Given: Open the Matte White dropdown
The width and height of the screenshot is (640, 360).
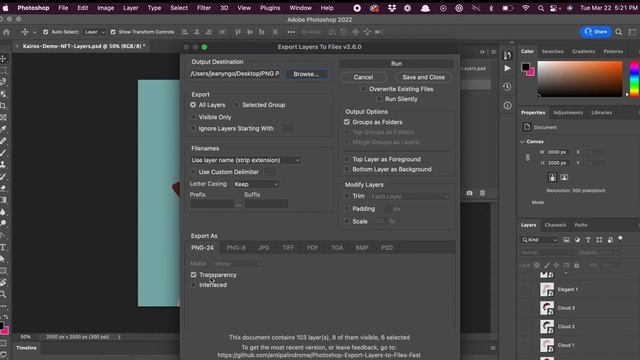Looking at the screenshot, I should click(x=237, y=264).
